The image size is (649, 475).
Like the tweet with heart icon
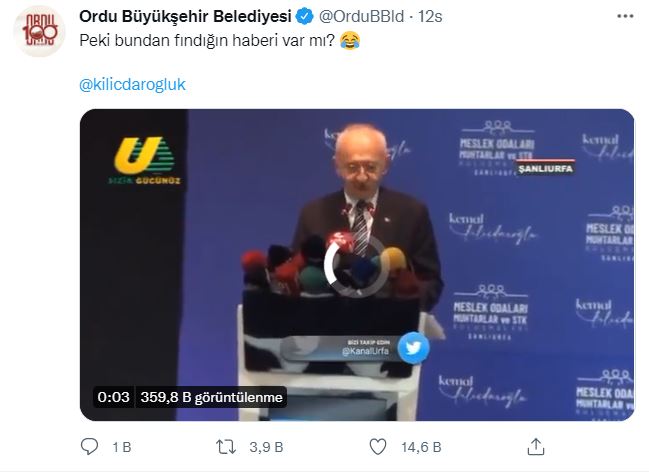pos(377,447)
